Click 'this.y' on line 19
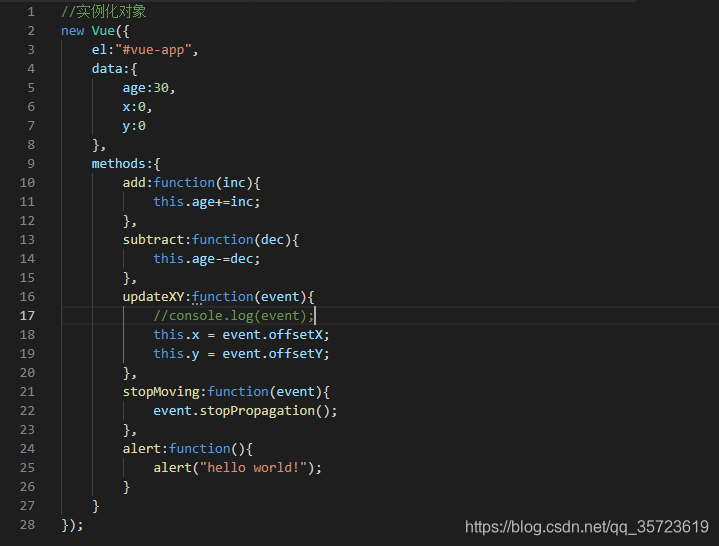Viewport: 719px width, 546px height. (x=176, y=354)
